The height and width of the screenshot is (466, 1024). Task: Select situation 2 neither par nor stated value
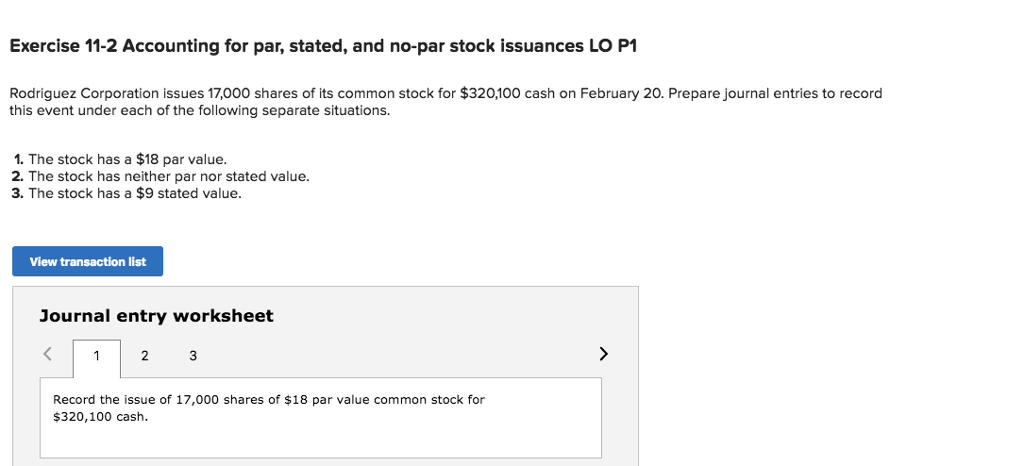pyautogui.click(x=161, y=176)
